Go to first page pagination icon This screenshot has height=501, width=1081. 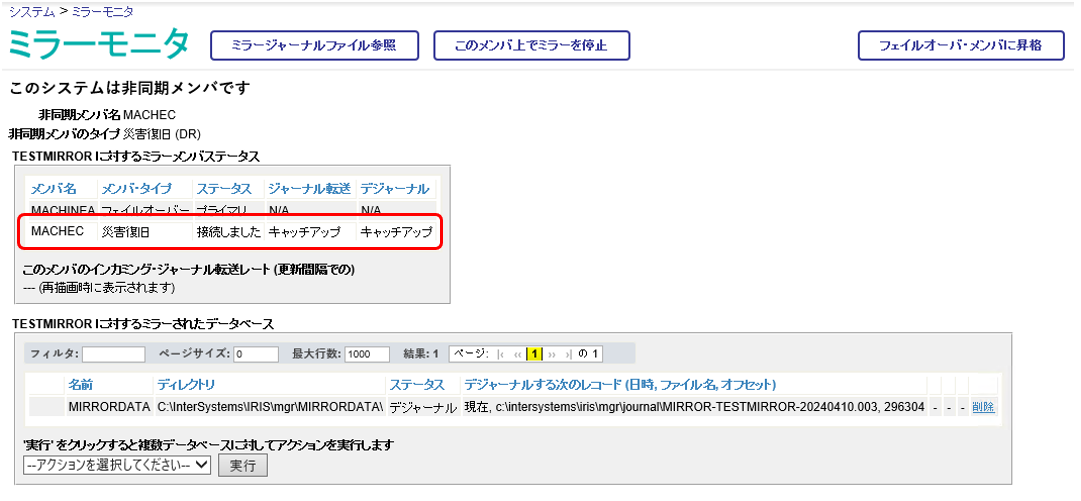[x=501, y=354]
